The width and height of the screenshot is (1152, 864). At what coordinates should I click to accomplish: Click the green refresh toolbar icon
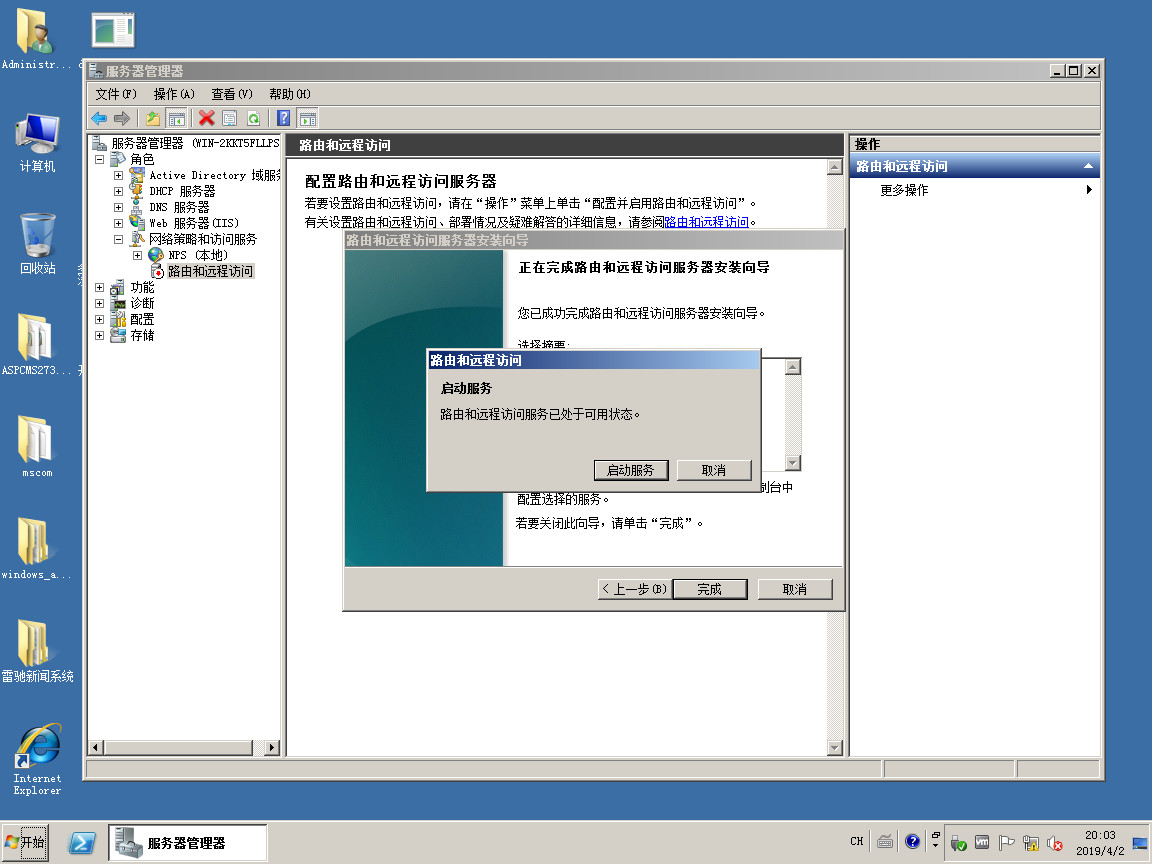[253, 118]
